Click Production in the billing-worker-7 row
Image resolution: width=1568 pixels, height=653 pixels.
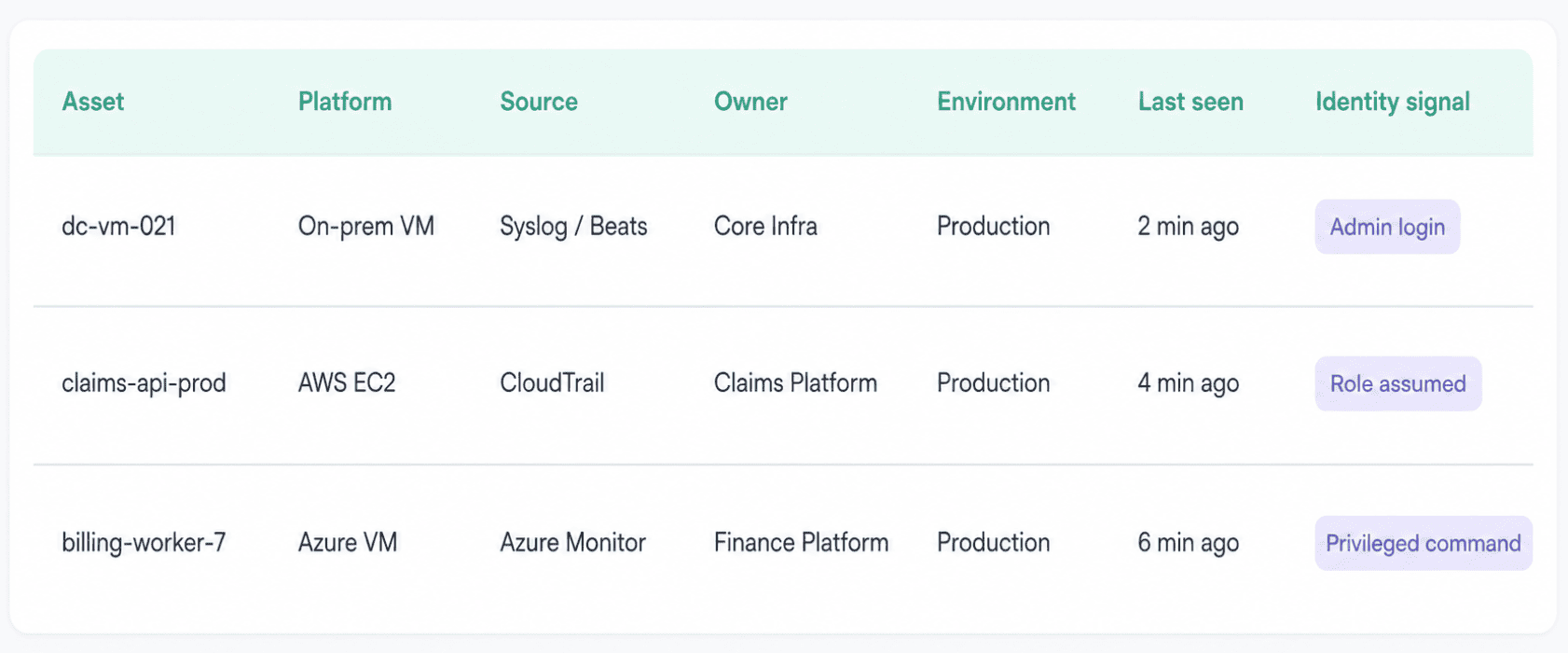pyautogui.click(x=993, y=543)
